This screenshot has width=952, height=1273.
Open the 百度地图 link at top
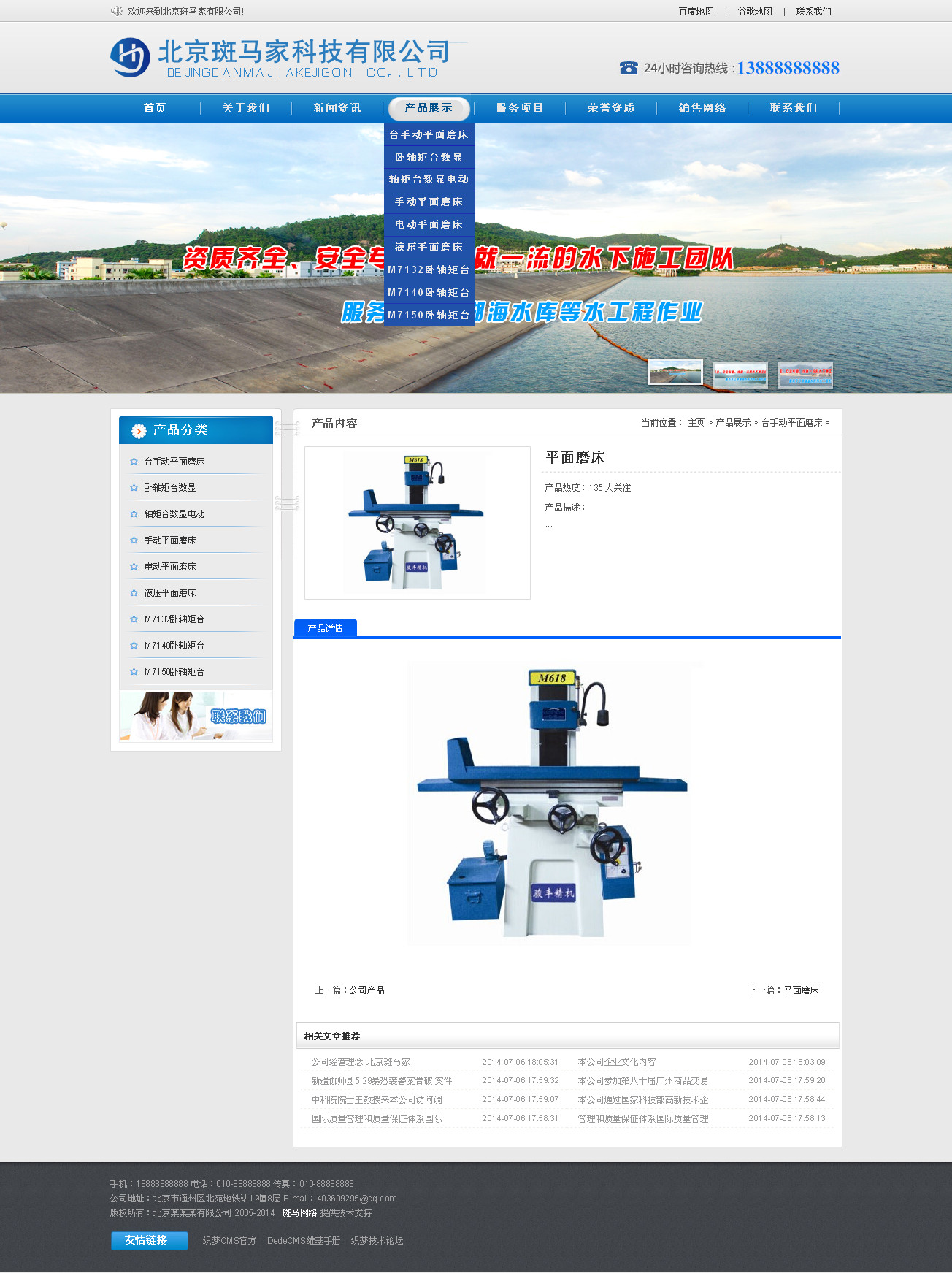tap(696, 12)
